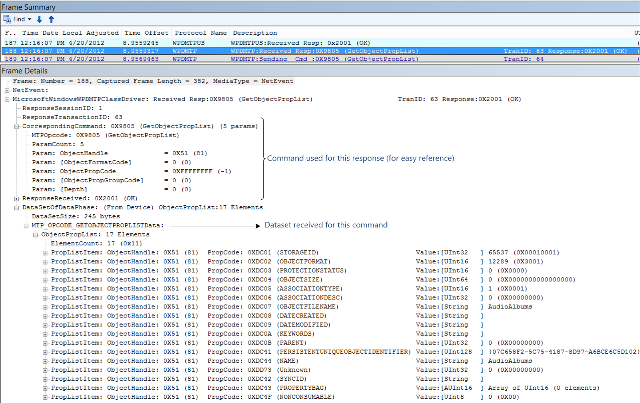Click AudioAlbums value in NAME row

click(510, 361)
